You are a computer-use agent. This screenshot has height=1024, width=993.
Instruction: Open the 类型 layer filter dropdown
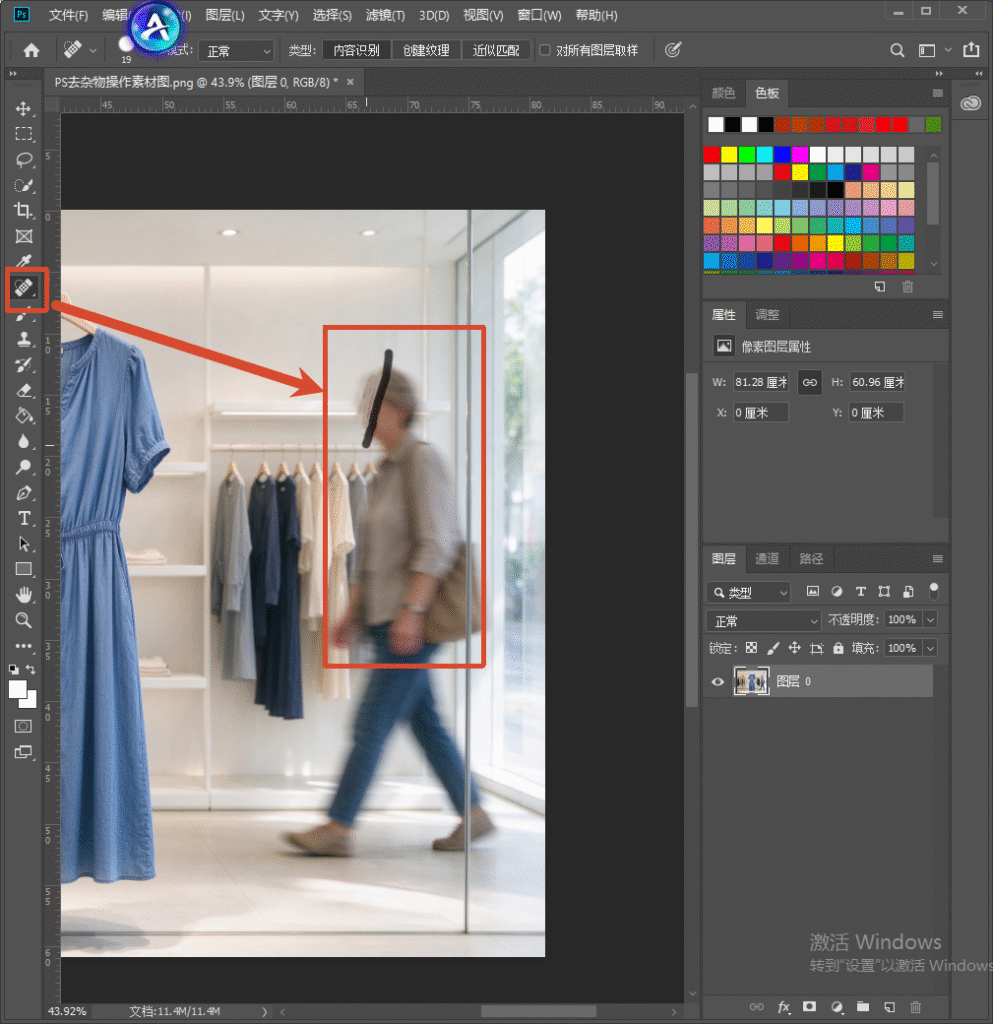click(x=749, y=592)
